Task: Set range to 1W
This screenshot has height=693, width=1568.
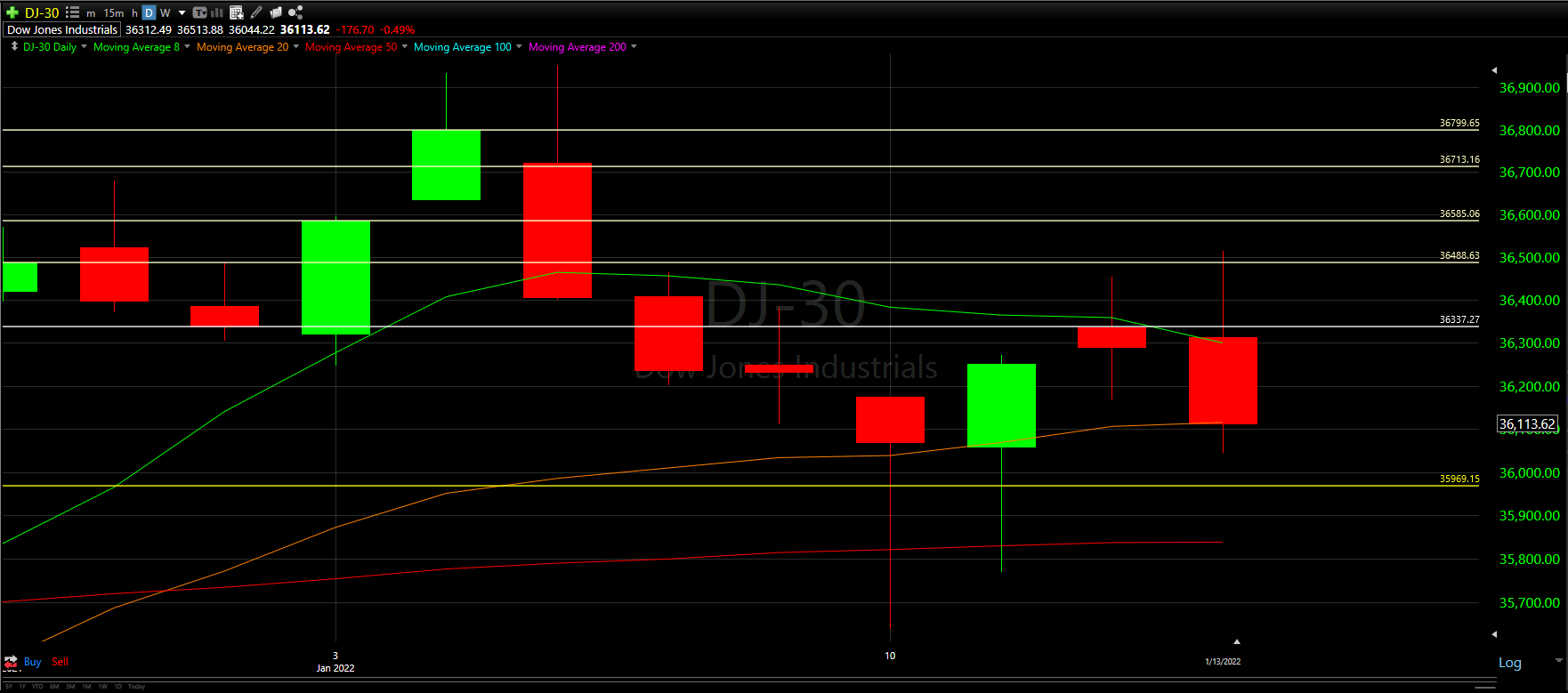Action: 102,687
